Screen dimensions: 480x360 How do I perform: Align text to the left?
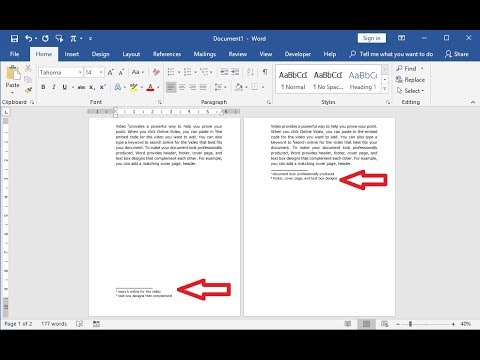pos(171,87)
